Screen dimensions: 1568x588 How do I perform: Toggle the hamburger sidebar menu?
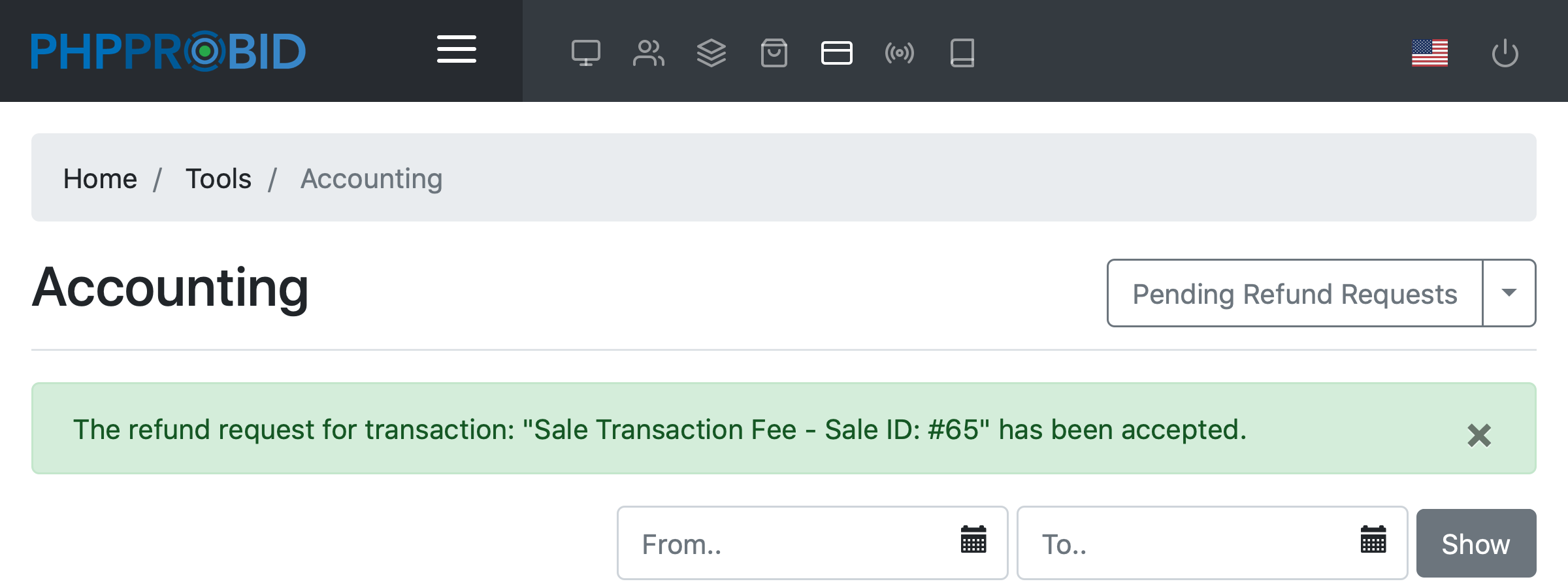pos(456,50)
